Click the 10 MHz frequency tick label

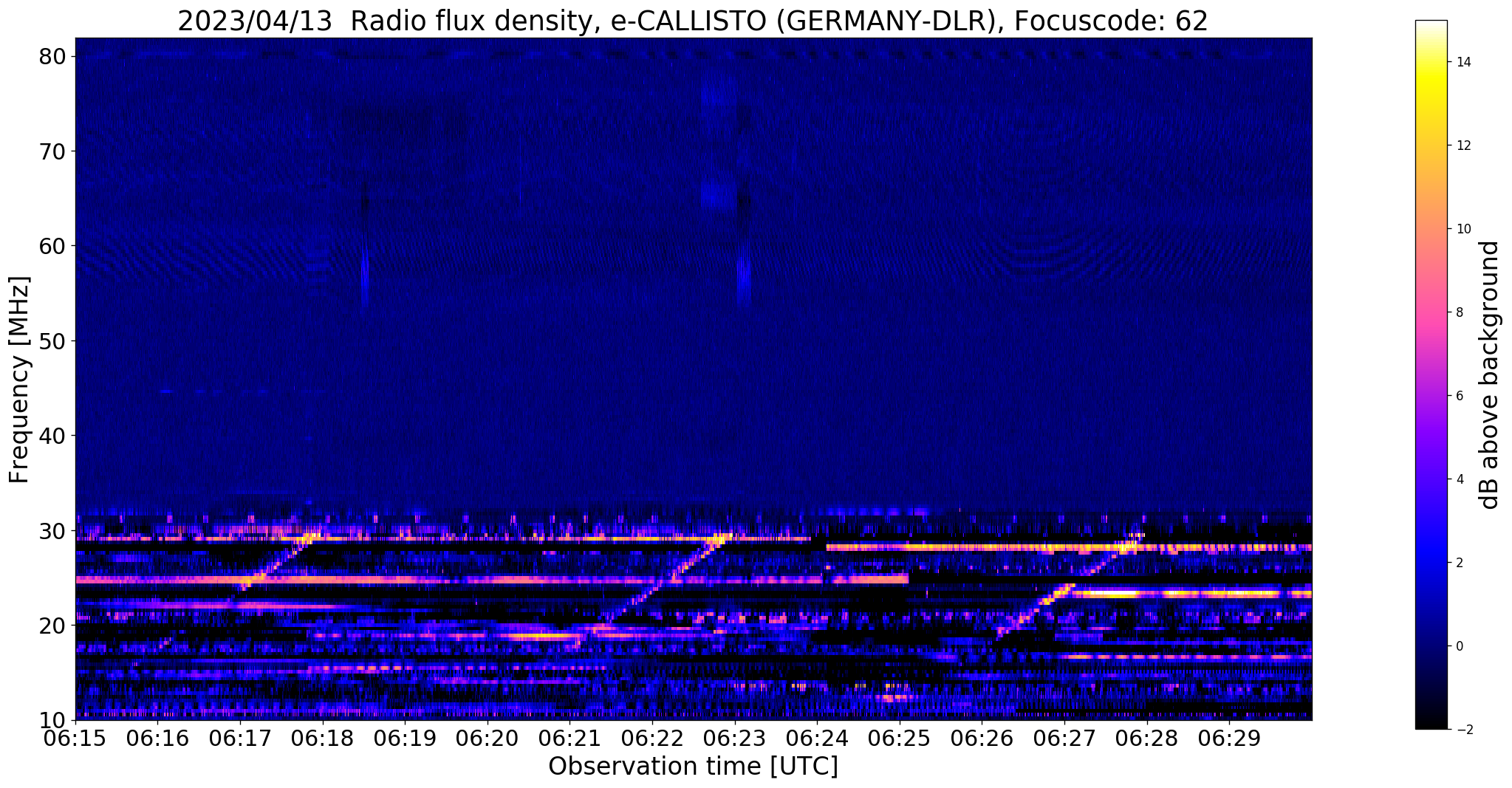tap(54, 720)
